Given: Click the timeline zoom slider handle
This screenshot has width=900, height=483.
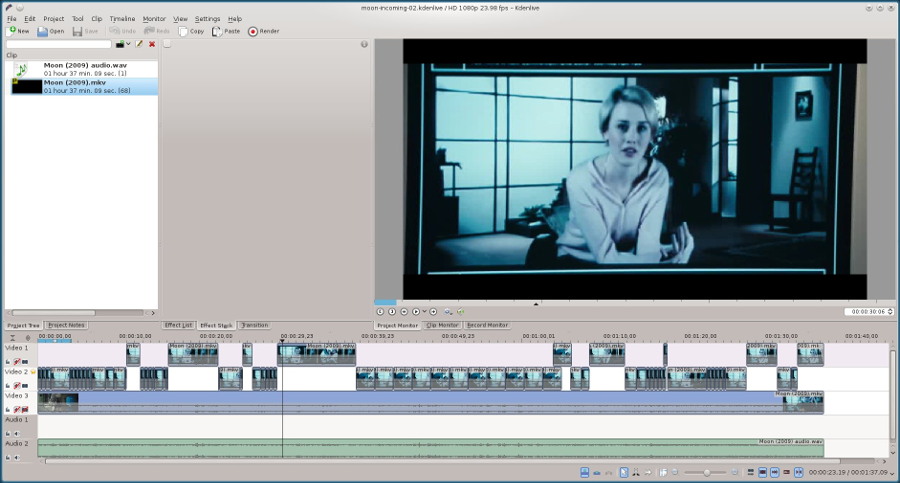Looking at the screenshot, I should [x=707, y=473].
